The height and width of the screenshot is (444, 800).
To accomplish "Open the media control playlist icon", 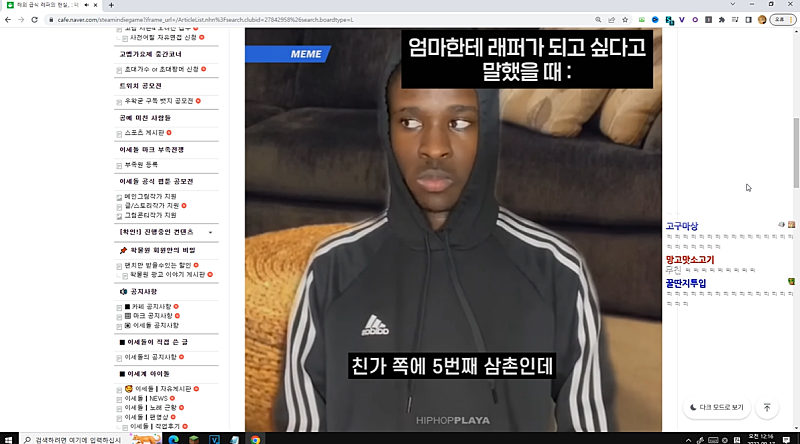I will 735,20.
